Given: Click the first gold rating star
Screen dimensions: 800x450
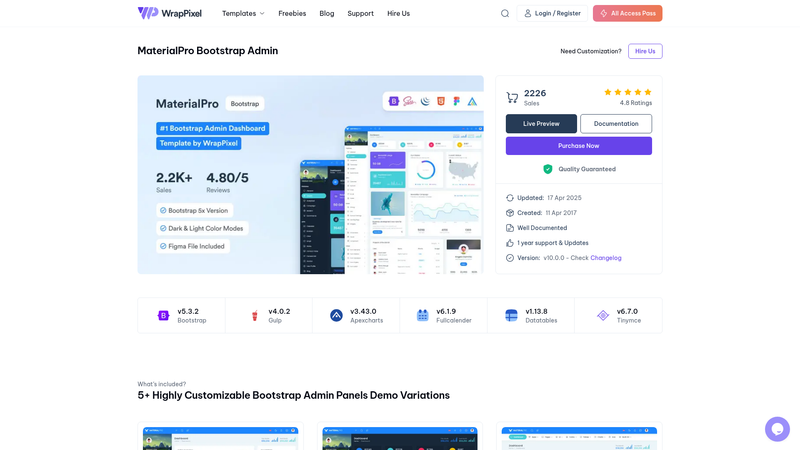Looking at the screenshot, I should 608,92.
